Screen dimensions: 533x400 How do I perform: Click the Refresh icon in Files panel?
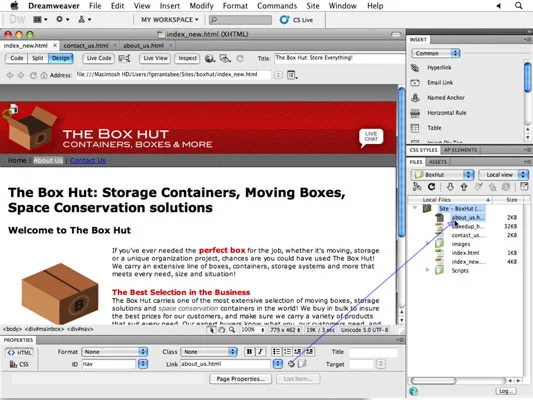[432, 187]
